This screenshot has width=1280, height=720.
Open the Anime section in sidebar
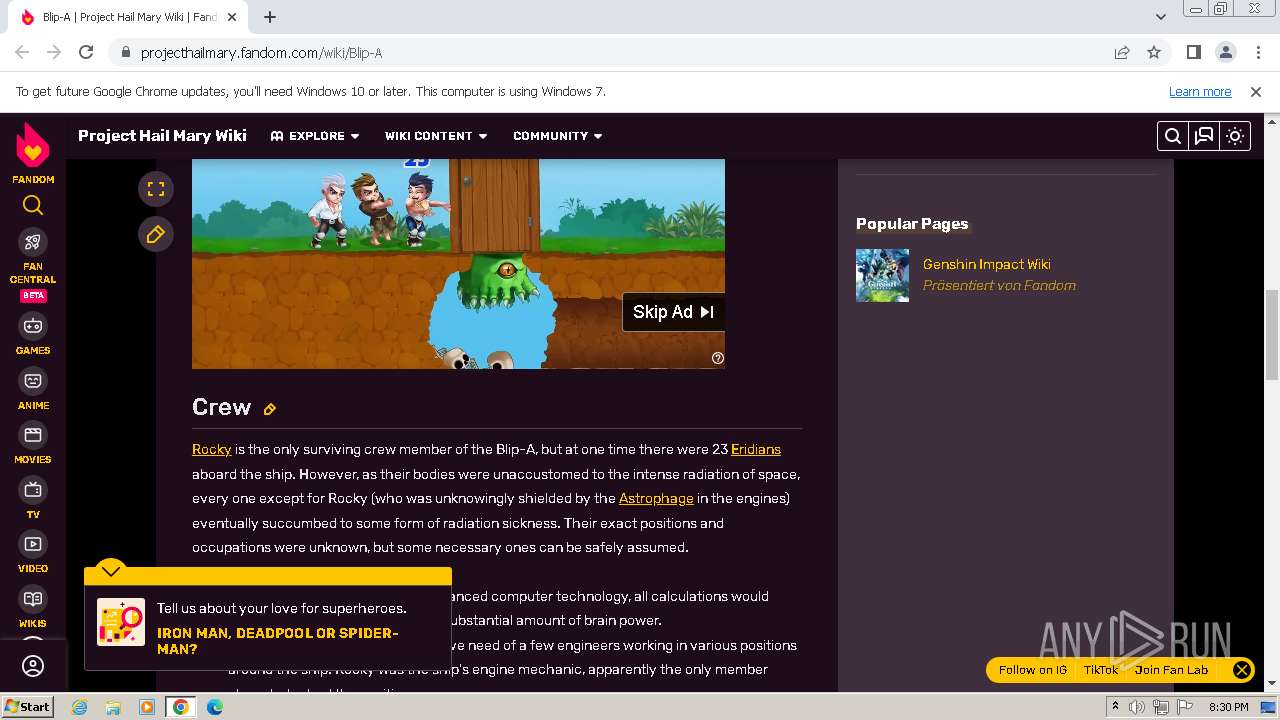click(33, 390)
